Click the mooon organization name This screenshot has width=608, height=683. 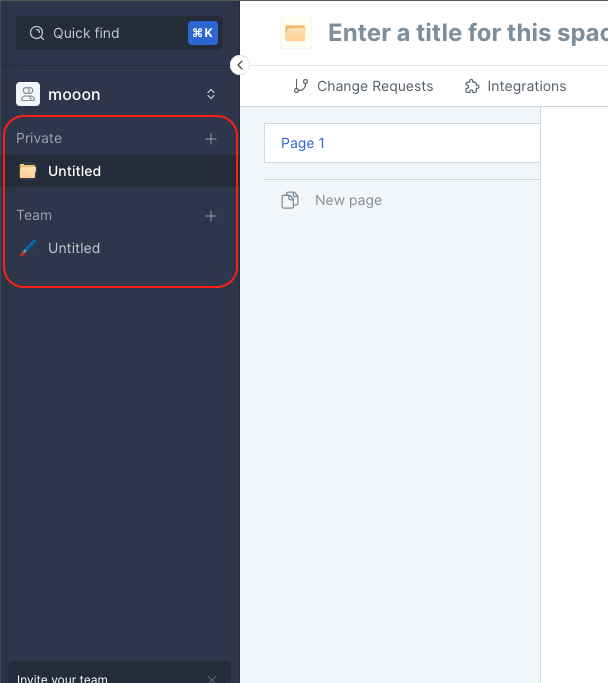click(74, 95)
